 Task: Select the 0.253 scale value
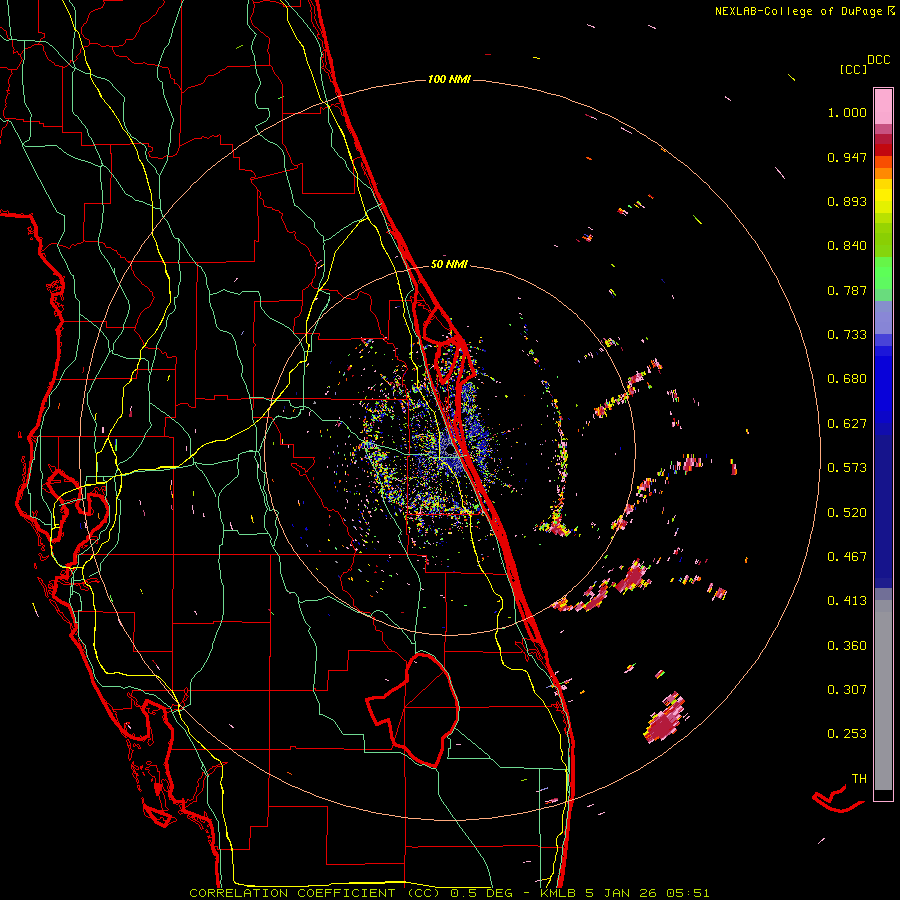pos(847,734)
